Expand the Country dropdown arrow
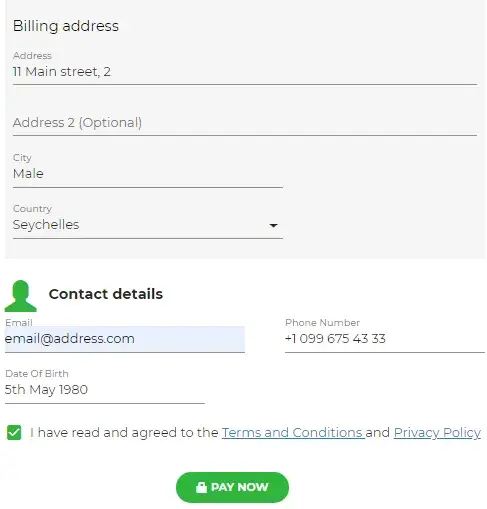Screen dimensions: 487x509 [273, 226]
